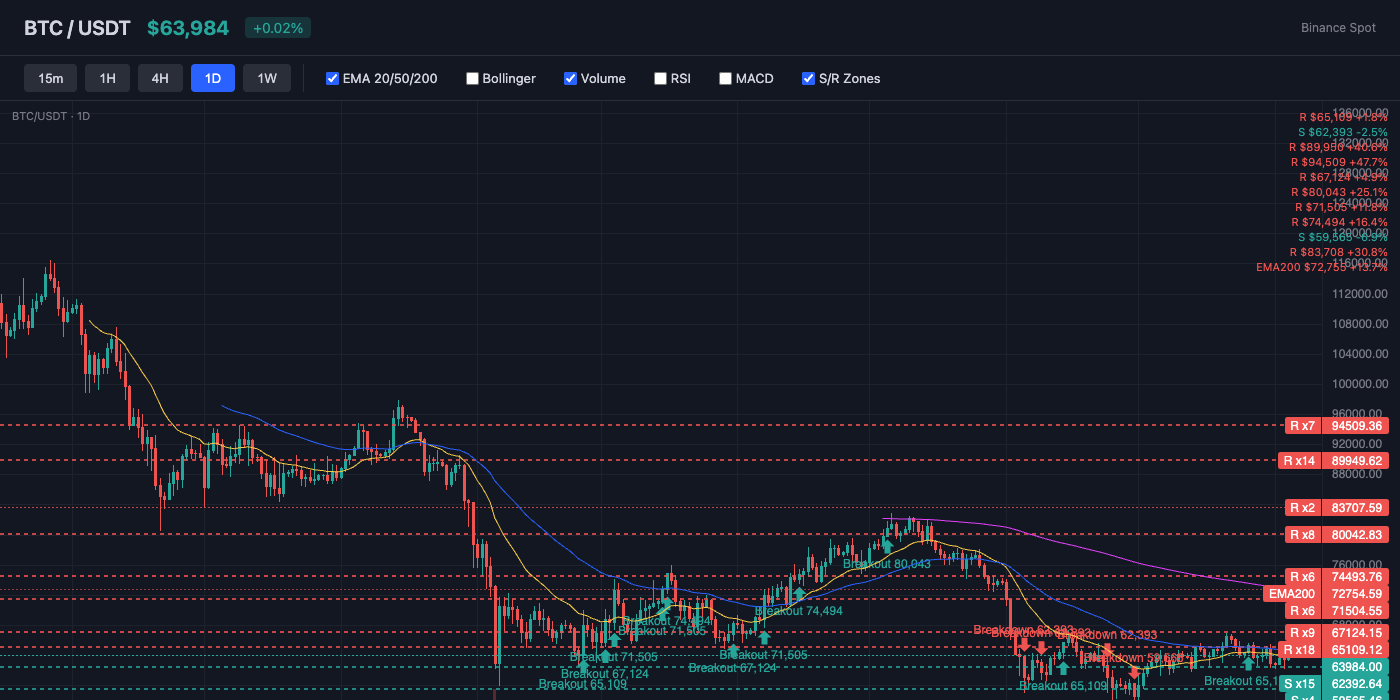The image size is (1400, 700).
Task: Click the 89949.62 price label
Action: 1357,461
